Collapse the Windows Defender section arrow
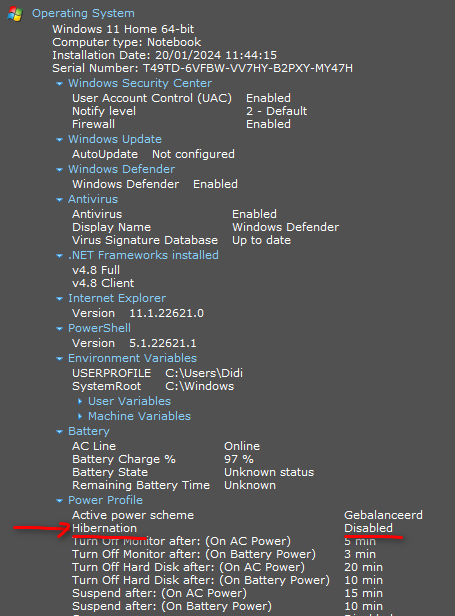This screenshot has width=455, height=616. coord(59,170)
